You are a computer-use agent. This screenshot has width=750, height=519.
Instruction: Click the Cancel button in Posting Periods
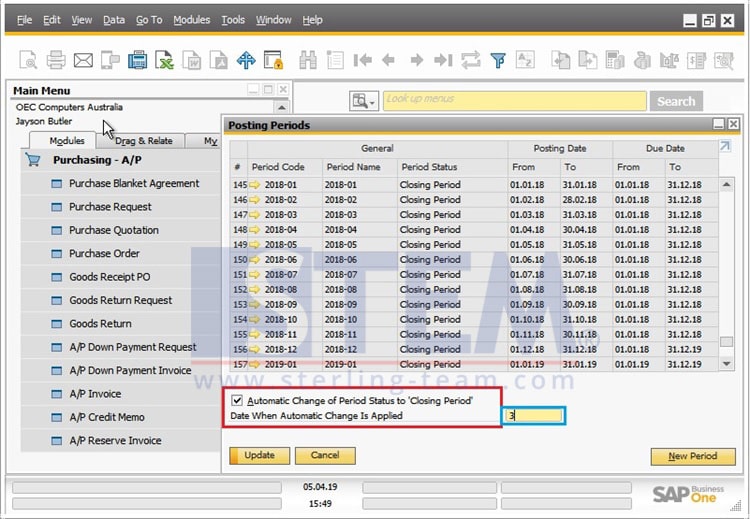325,455
